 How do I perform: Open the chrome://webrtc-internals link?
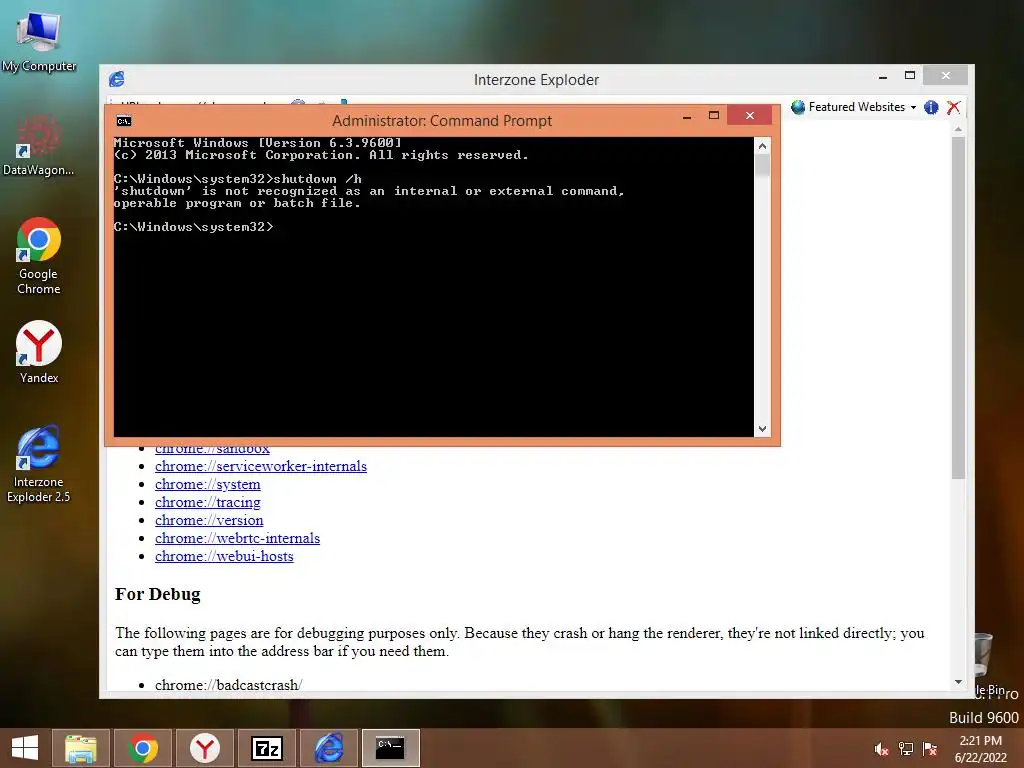click(x=237, y=538)
